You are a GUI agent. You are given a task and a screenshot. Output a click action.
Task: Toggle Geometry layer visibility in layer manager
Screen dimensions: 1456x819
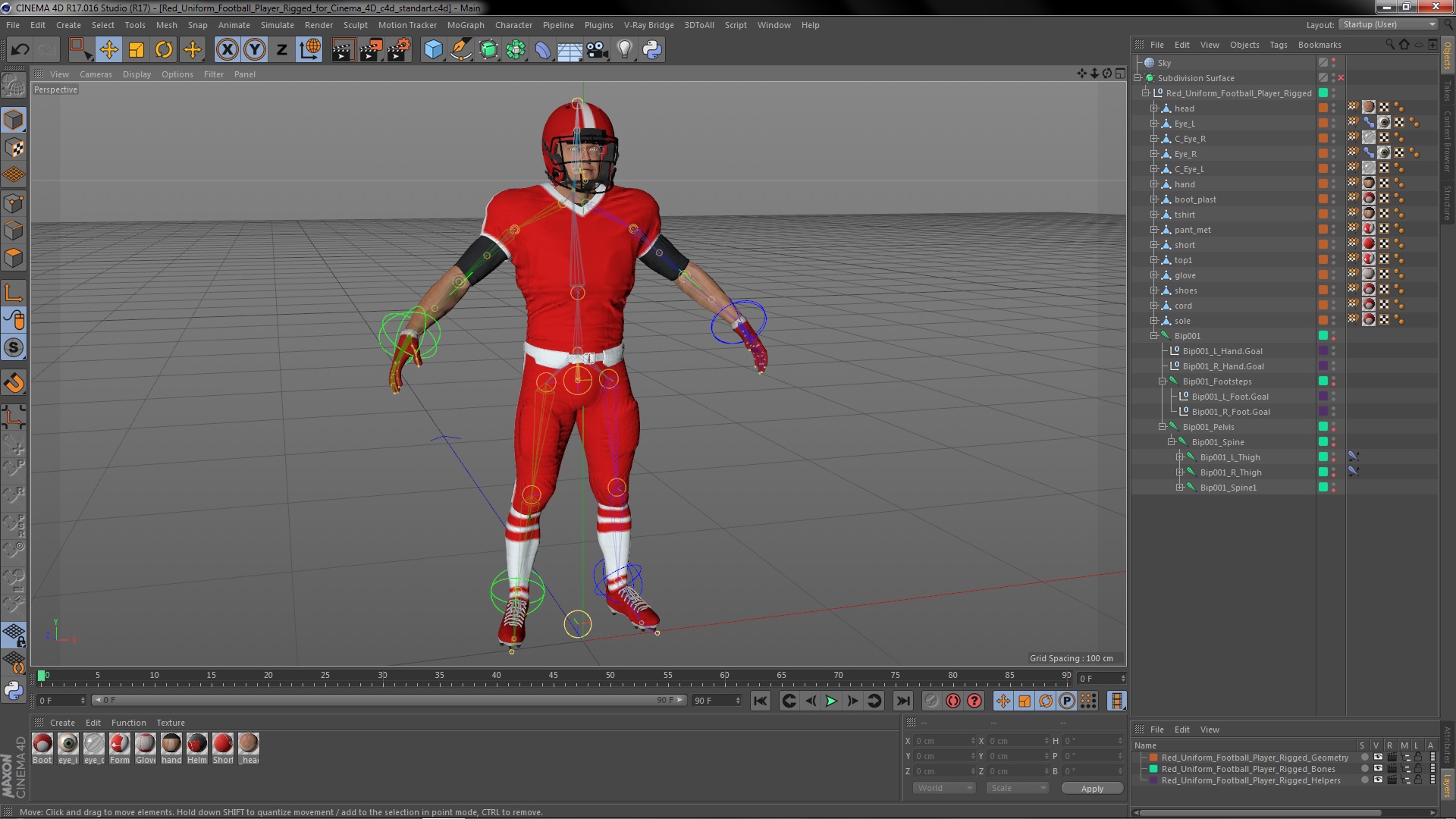[x=1378, y=757]
